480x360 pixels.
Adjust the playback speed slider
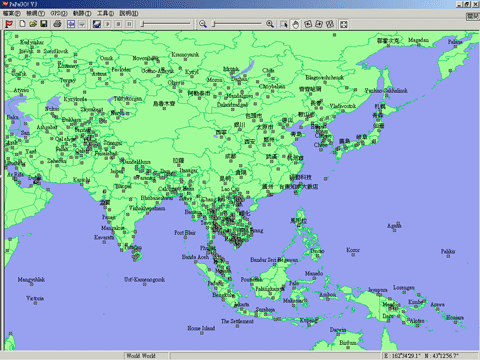(165, 24)
